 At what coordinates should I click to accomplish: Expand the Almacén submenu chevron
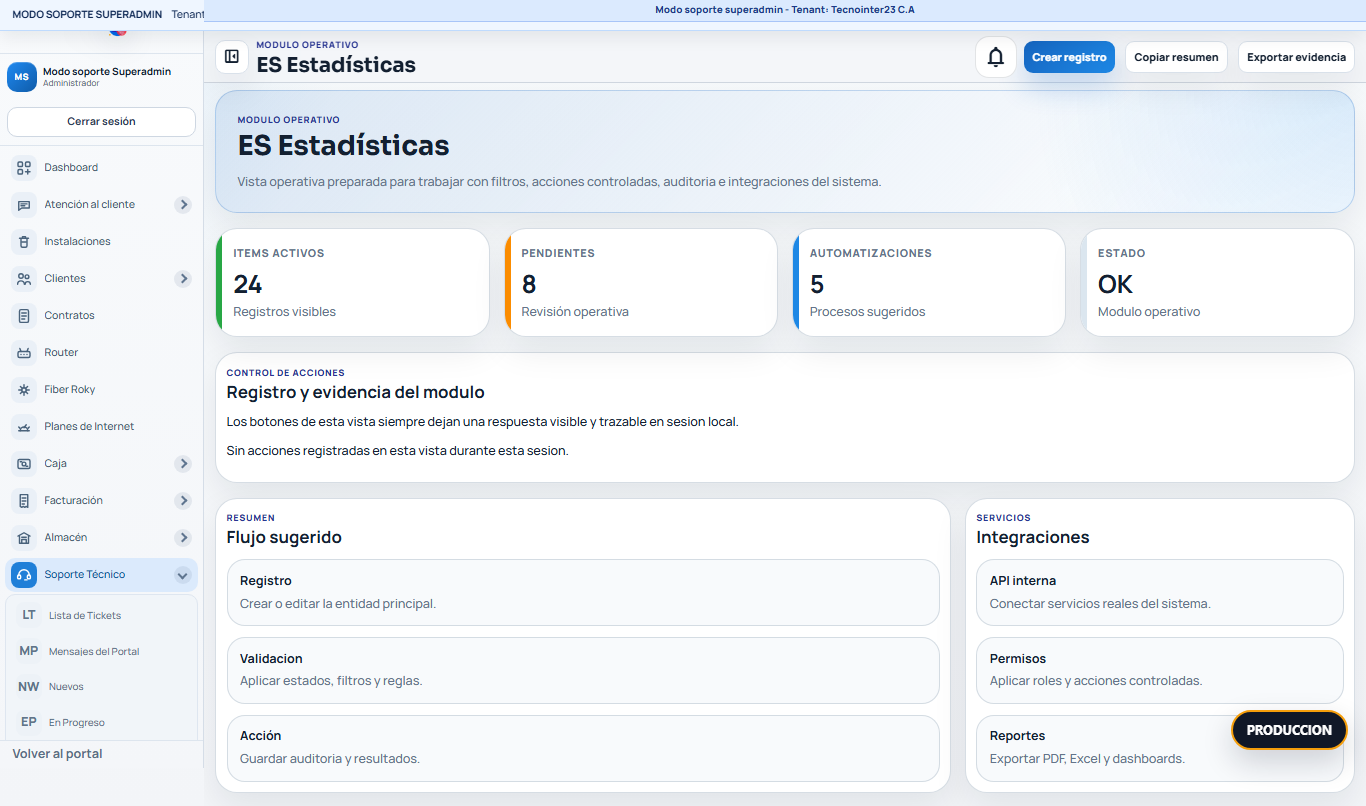tap(183, 538)
